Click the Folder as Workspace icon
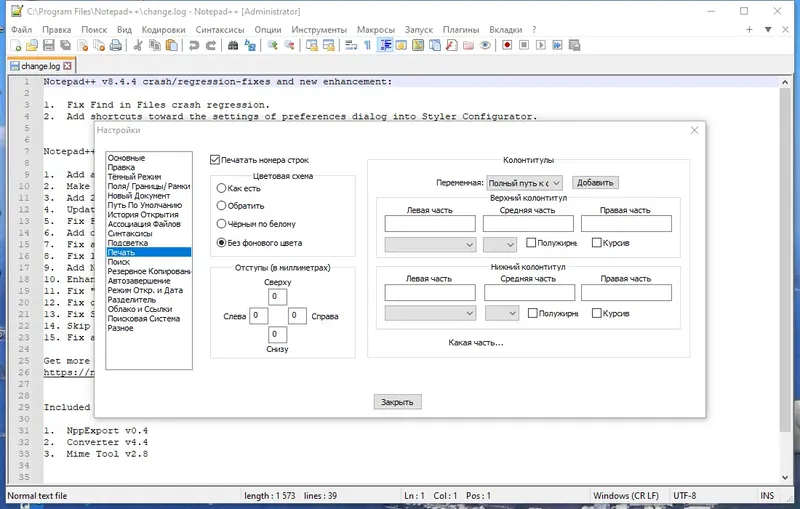The height and width of the screenshot is (509, 800). [468, 45]
